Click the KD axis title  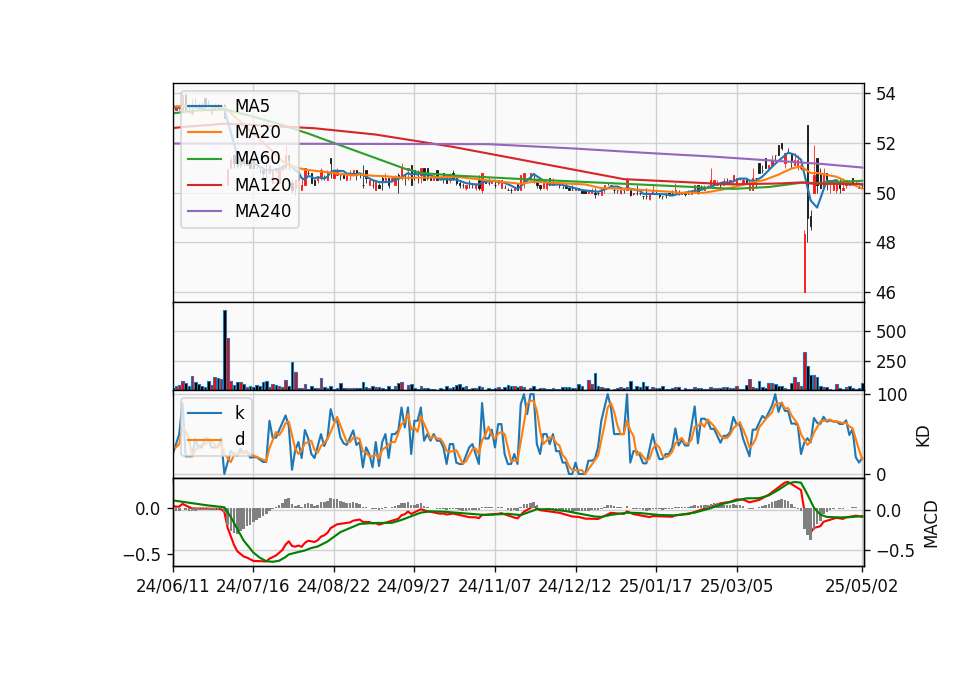pyautogui.click(x=923, y=436)
